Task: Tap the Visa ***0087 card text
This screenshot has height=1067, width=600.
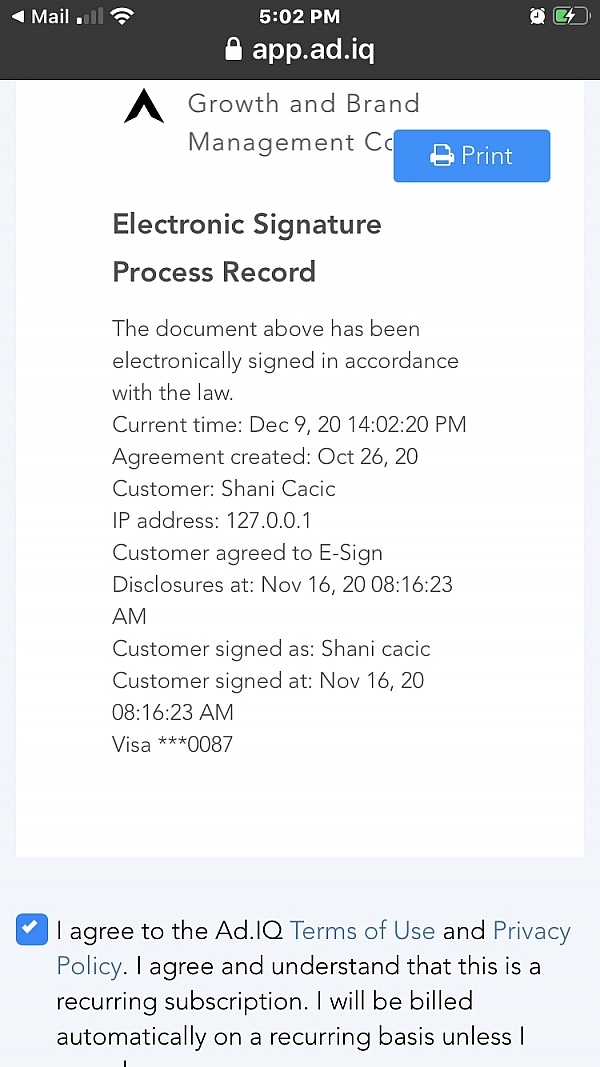Action: click(x=172, y=744)
